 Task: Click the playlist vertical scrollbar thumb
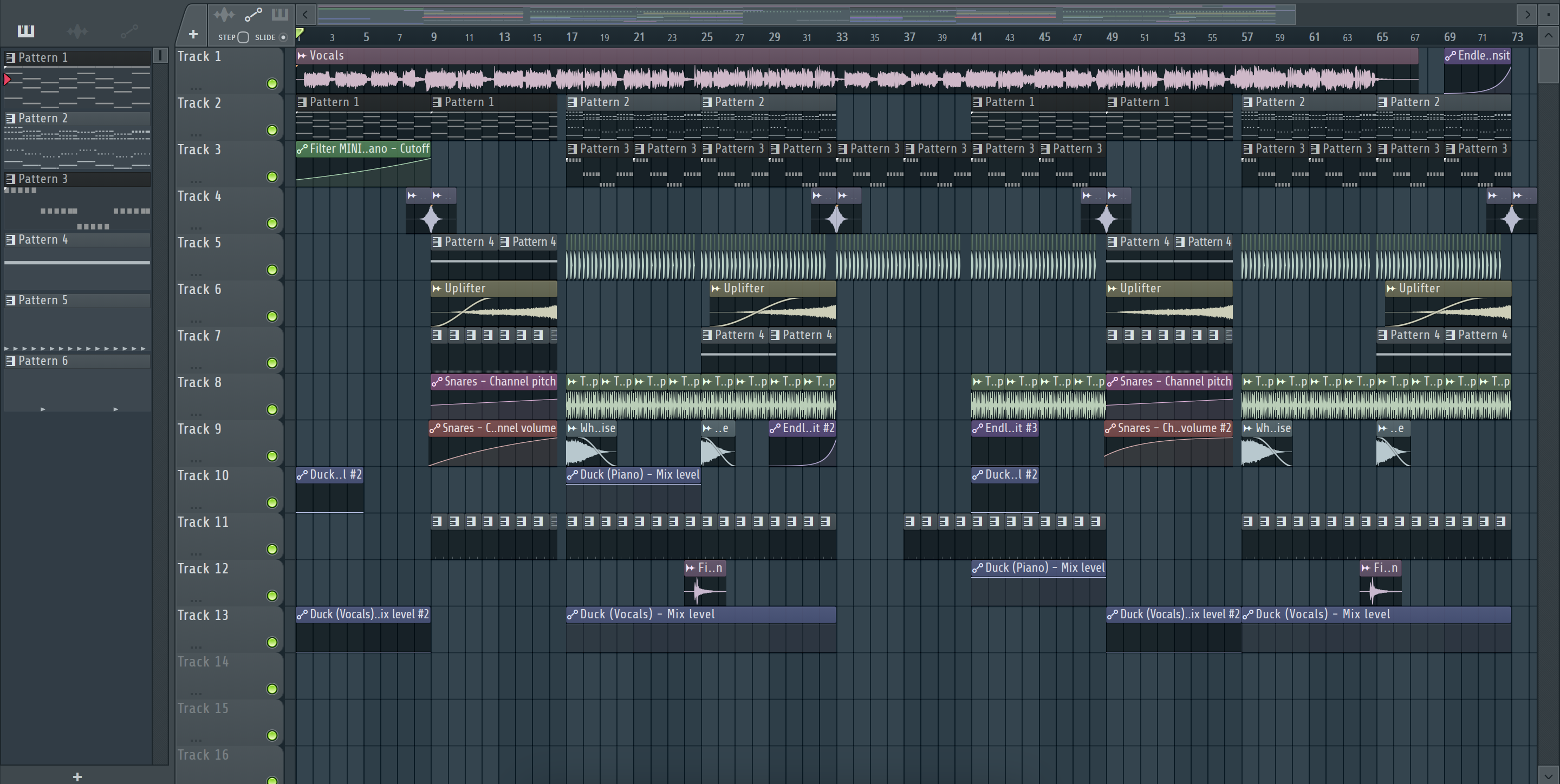click(1549, 65)
